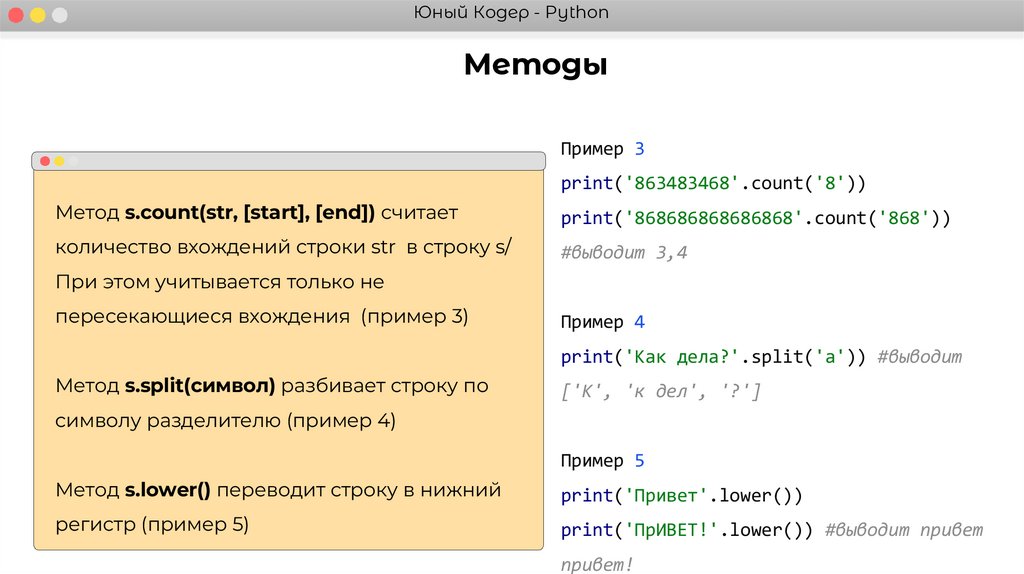Click the code line counting '868' occurrences
Screen dimensions: 1024x574
click(754, 218)
